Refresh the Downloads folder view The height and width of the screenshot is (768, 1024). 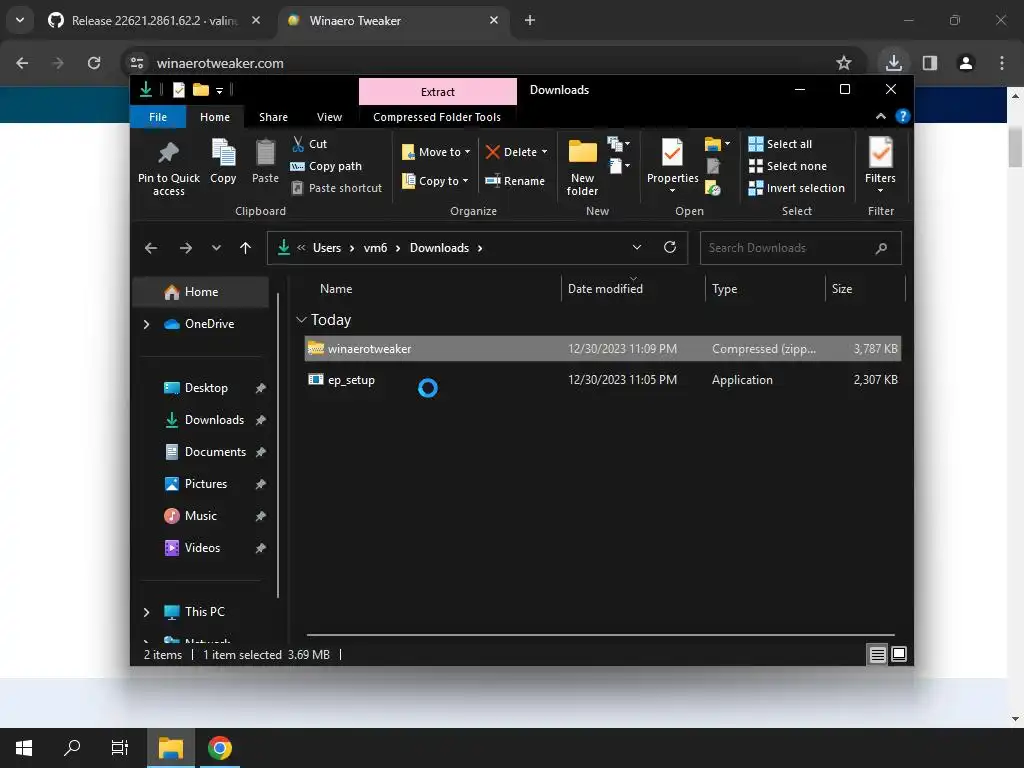[669, 248]
